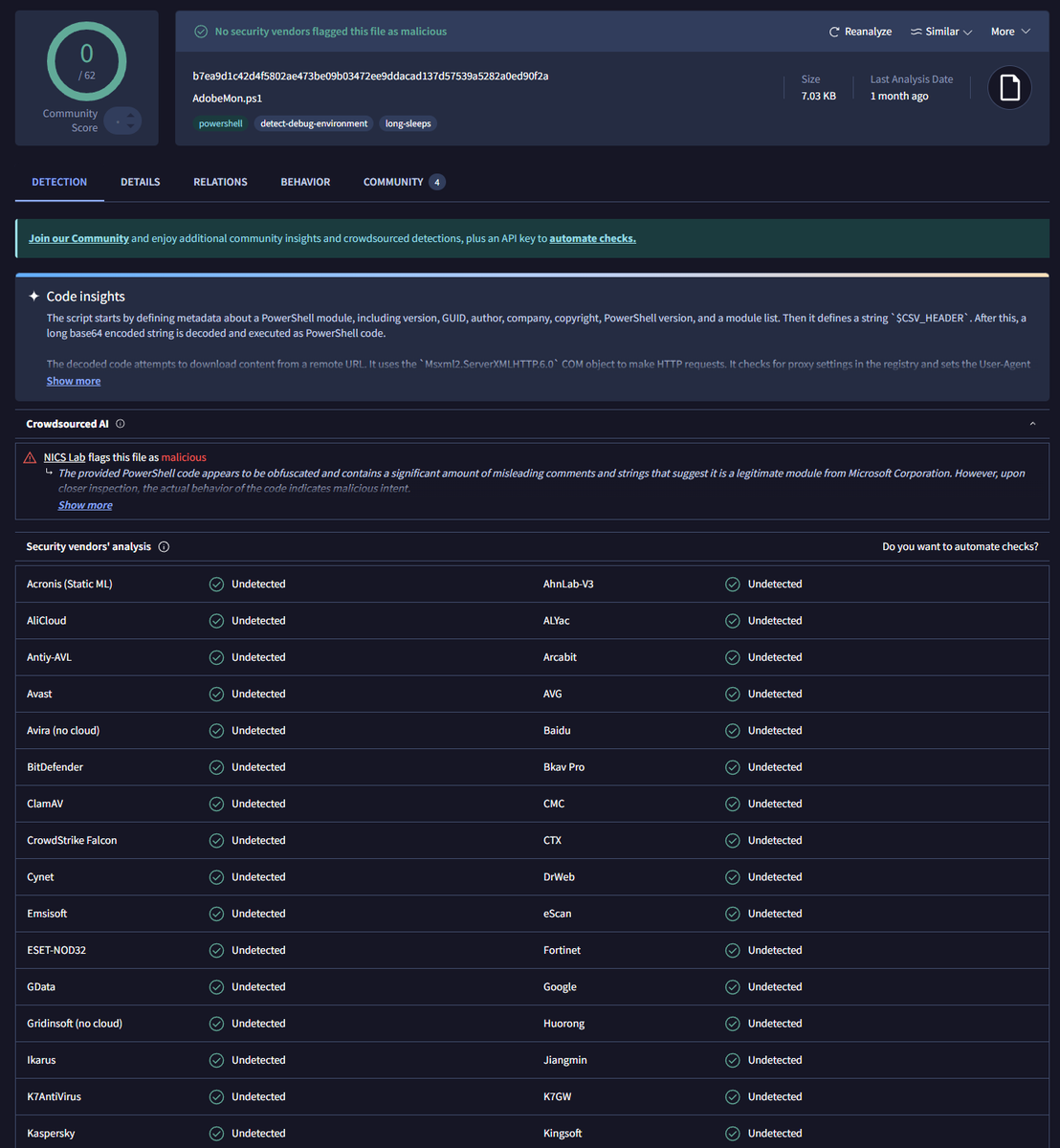The width and height of the screenshot is (1060, 1148).
Task: Expand NICS Lab verdict with Show more
Action: coord(85,505)
